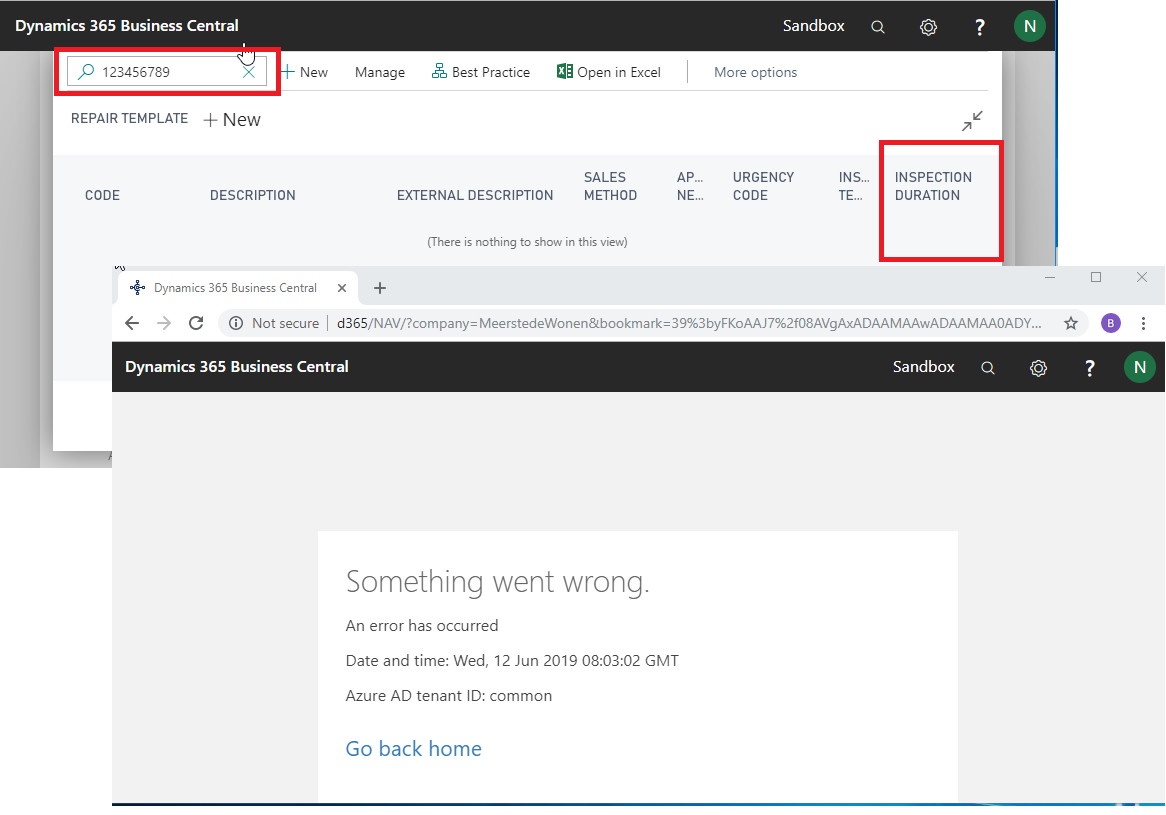Click the N user avatar in the back window

[x=1030, y=26]
